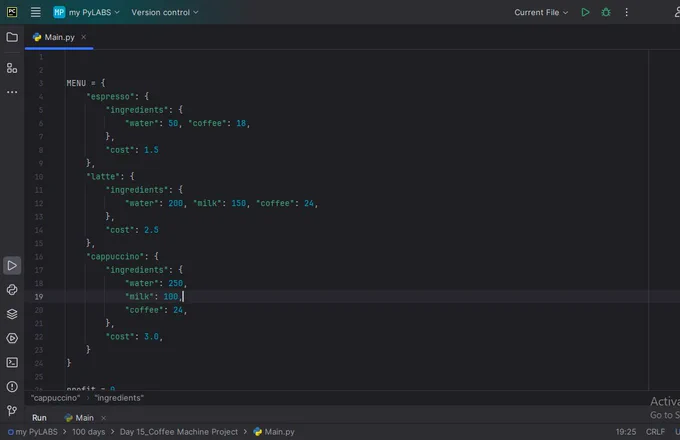Click "milk": 150 in latte ingredients
Image resolution: width=680 pixels, height=440 pixels.
tap(219, 203)
